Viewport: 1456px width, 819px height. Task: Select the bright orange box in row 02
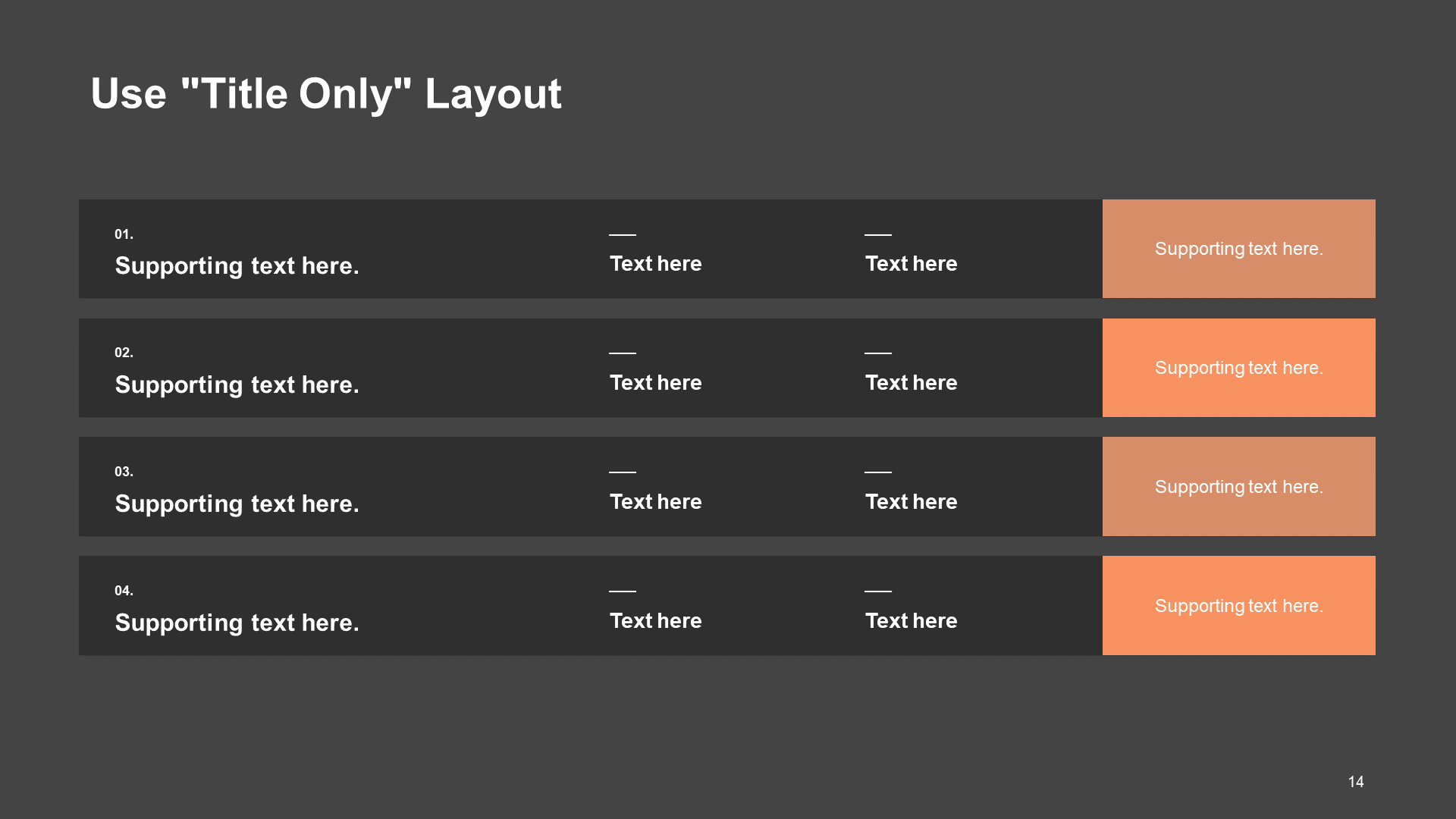coord(1239,368)
